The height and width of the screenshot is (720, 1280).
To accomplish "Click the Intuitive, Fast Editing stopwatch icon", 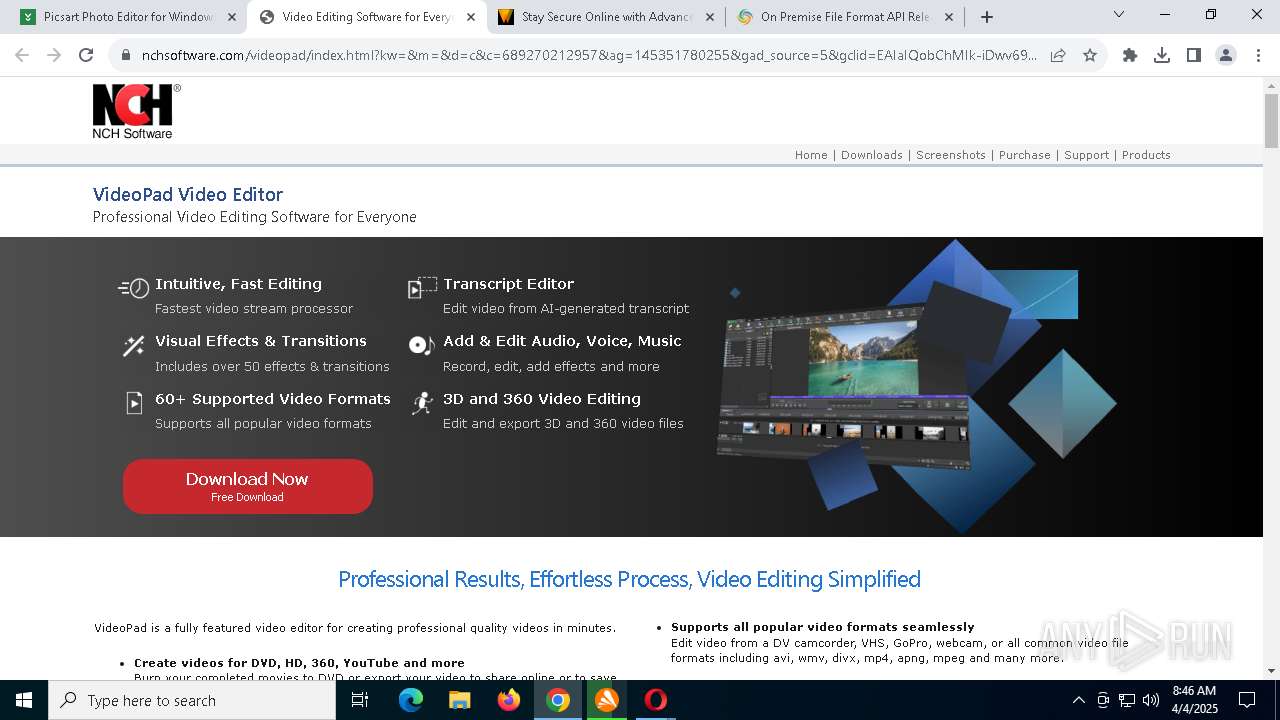I will [133, 288].
